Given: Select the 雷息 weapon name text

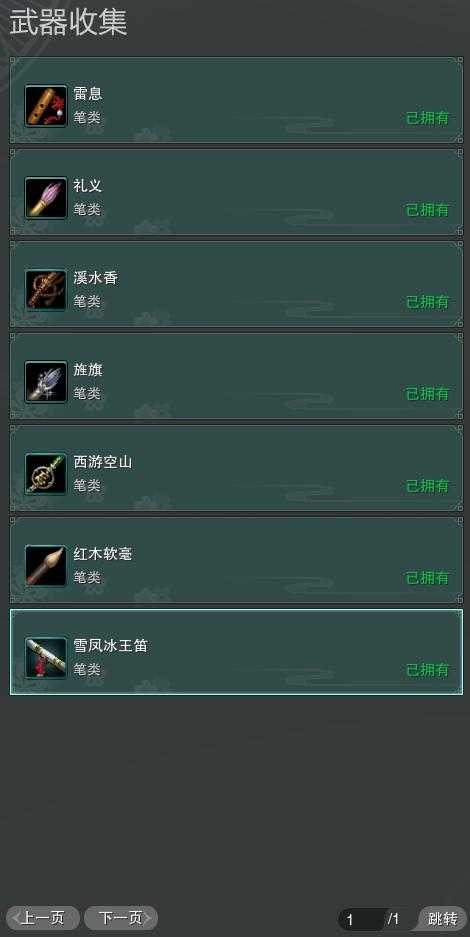Looking at the screenshot, I should click(x=88, y=94).
